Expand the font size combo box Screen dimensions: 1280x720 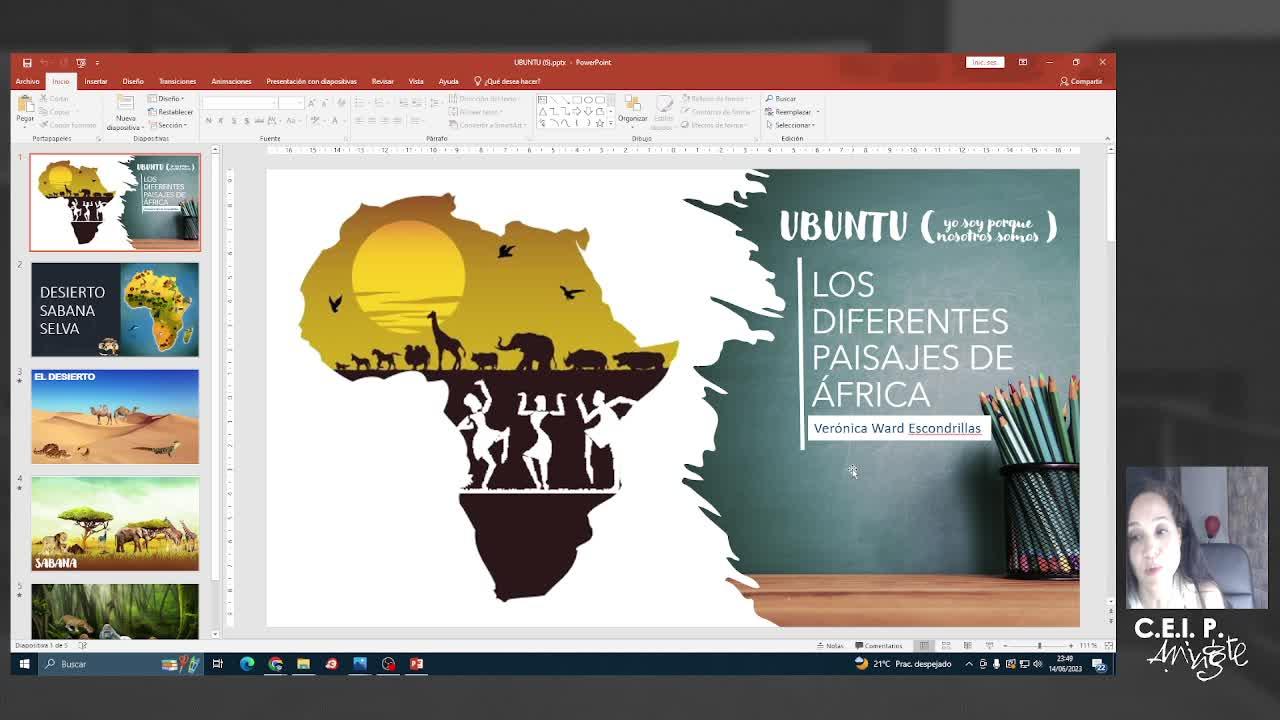(x=301, y=103)
